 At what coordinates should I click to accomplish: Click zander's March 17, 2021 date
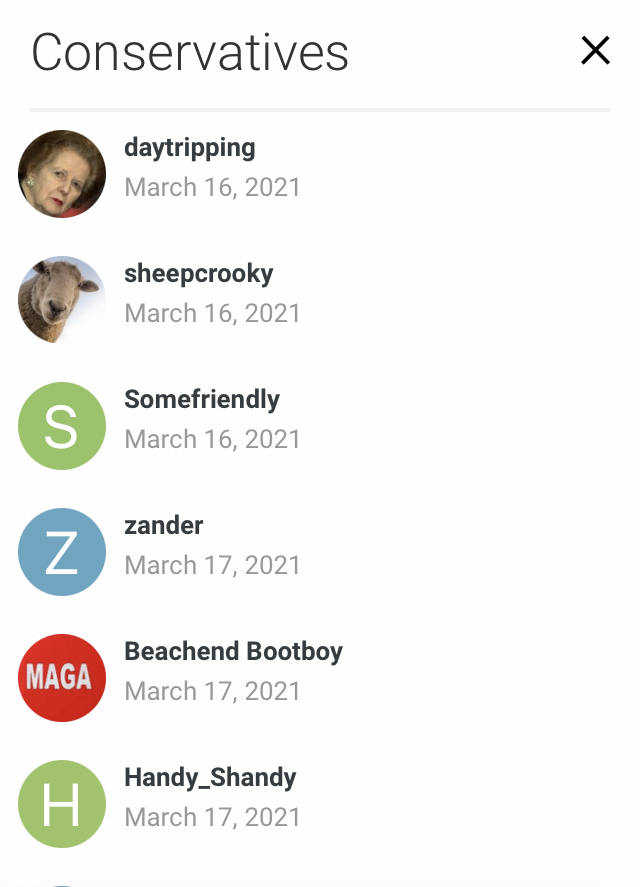point(212,565)
